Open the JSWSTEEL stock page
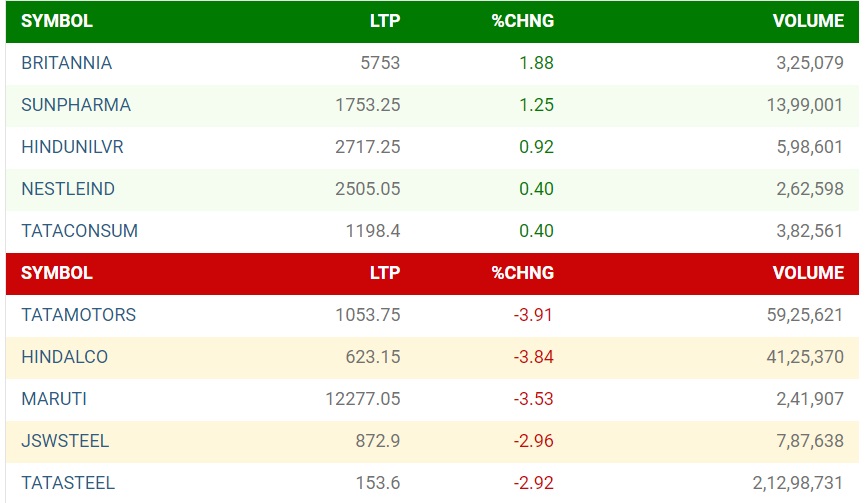Viewport: 865px width, 503px height. [65, 441]
